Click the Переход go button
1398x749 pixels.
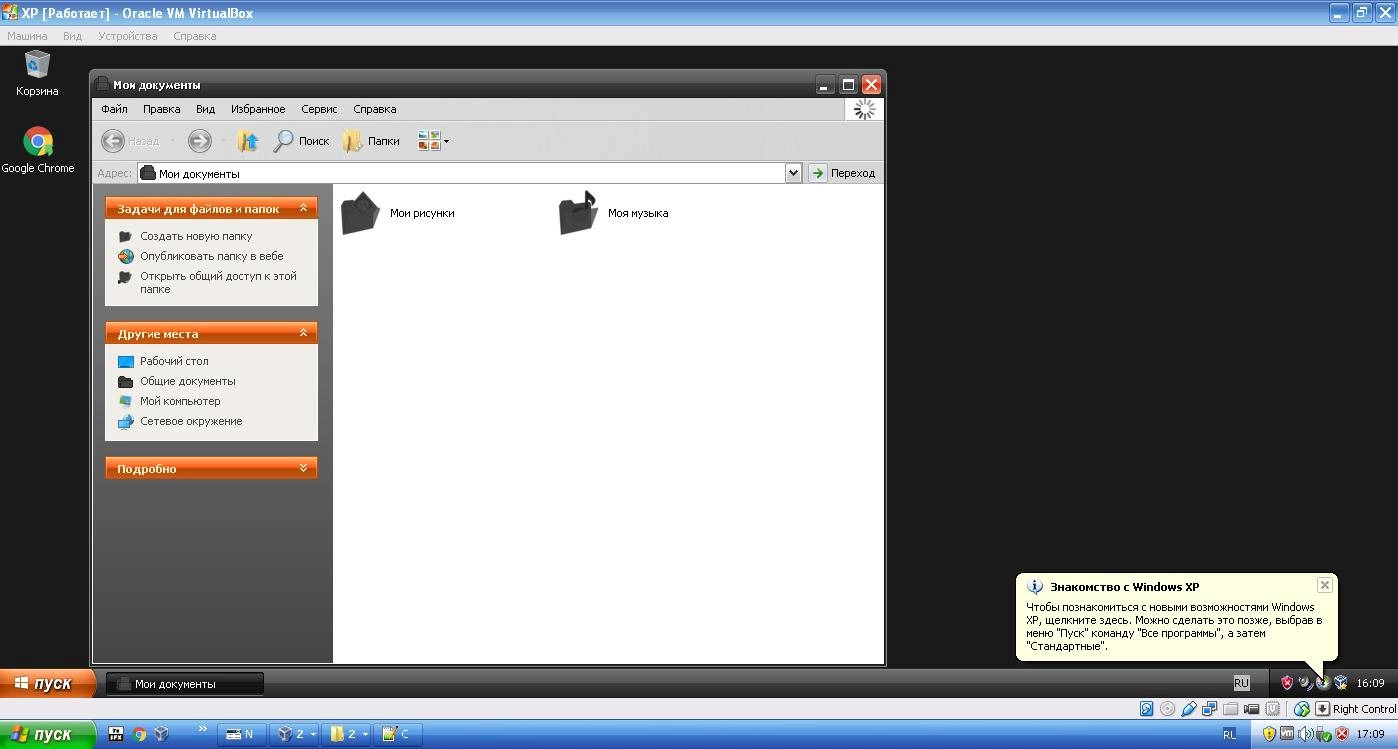tap(843, 173)
